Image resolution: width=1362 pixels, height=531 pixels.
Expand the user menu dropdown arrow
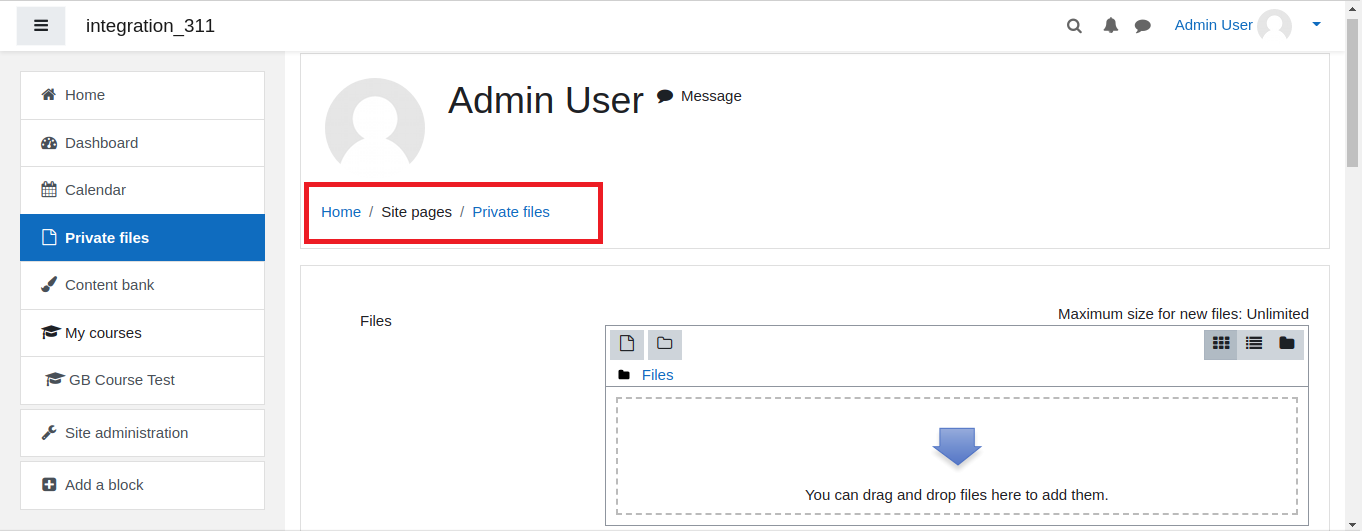pyautogui.click(x=1316, y=25)
